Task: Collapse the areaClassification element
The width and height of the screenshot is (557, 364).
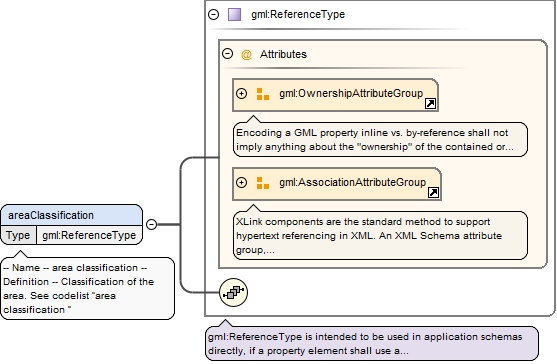Action: tap(152, 224)
